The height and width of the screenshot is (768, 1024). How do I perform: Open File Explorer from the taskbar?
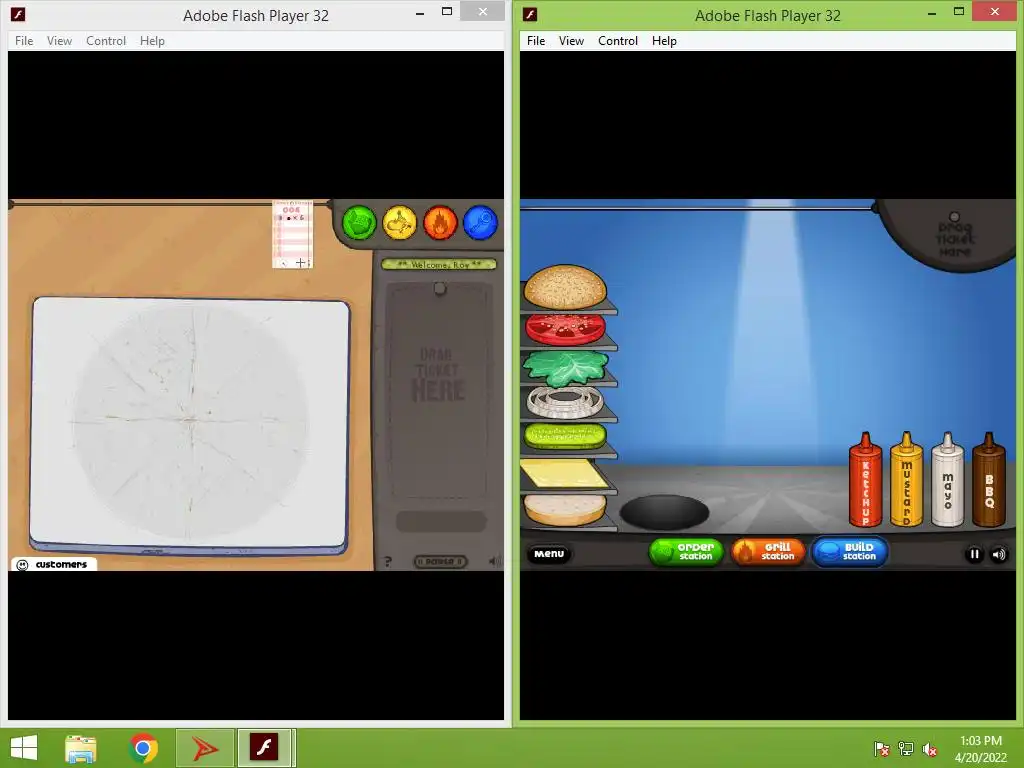click(x=81, y=748)
